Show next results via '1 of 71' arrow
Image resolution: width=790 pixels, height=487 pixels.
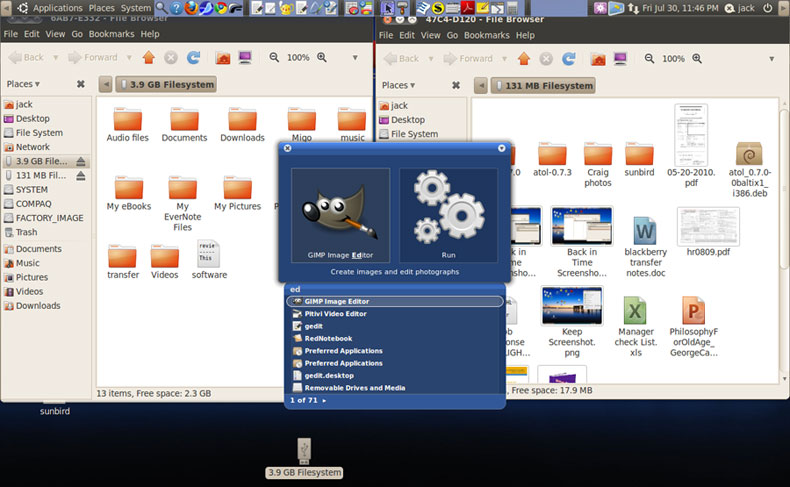point(324,401)
